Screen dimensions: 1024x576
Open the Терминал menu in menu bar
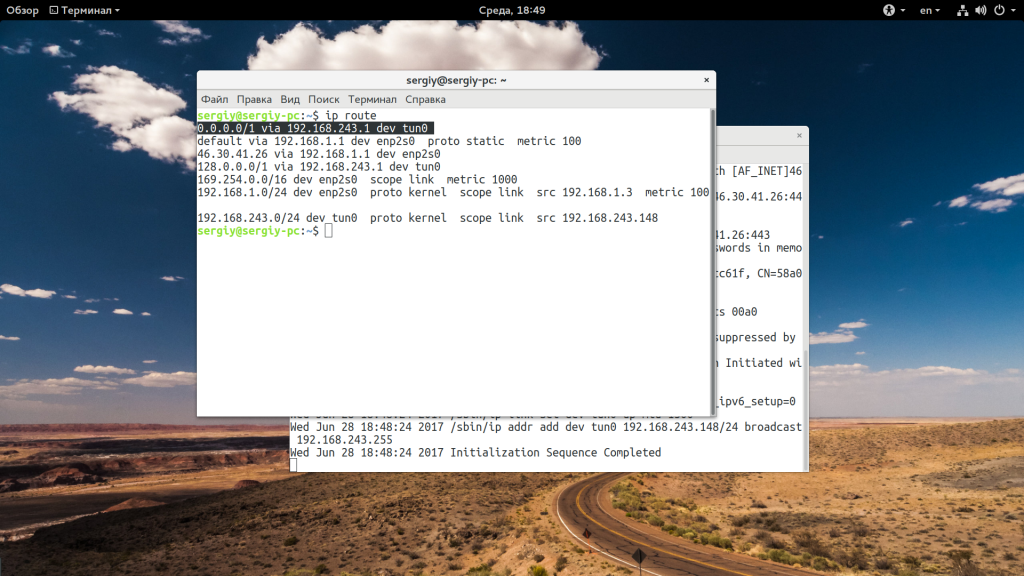pyautogui.click(x=372, y=100)
